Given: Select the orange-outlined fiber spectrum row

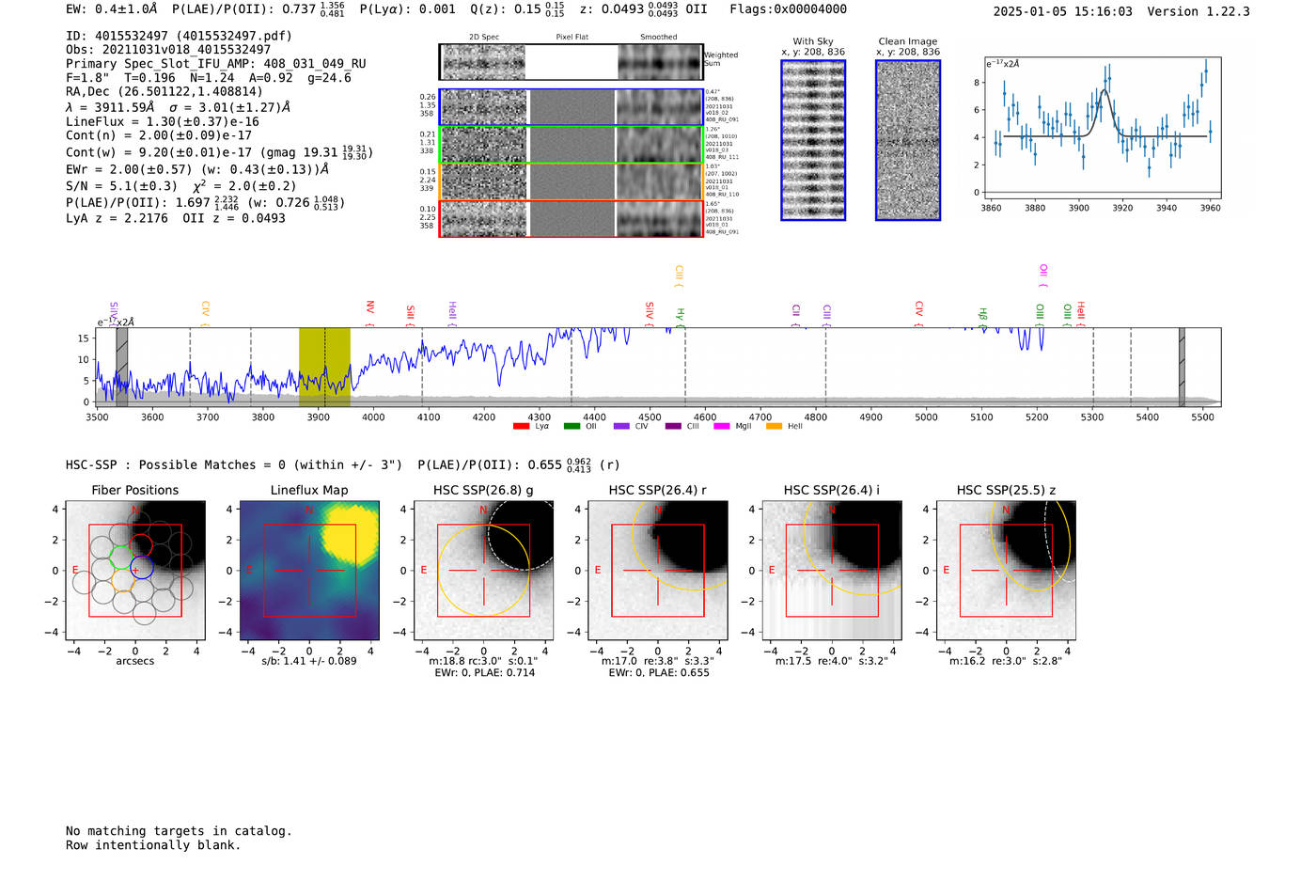Looking at the screenshot, I should coord(571,181).
